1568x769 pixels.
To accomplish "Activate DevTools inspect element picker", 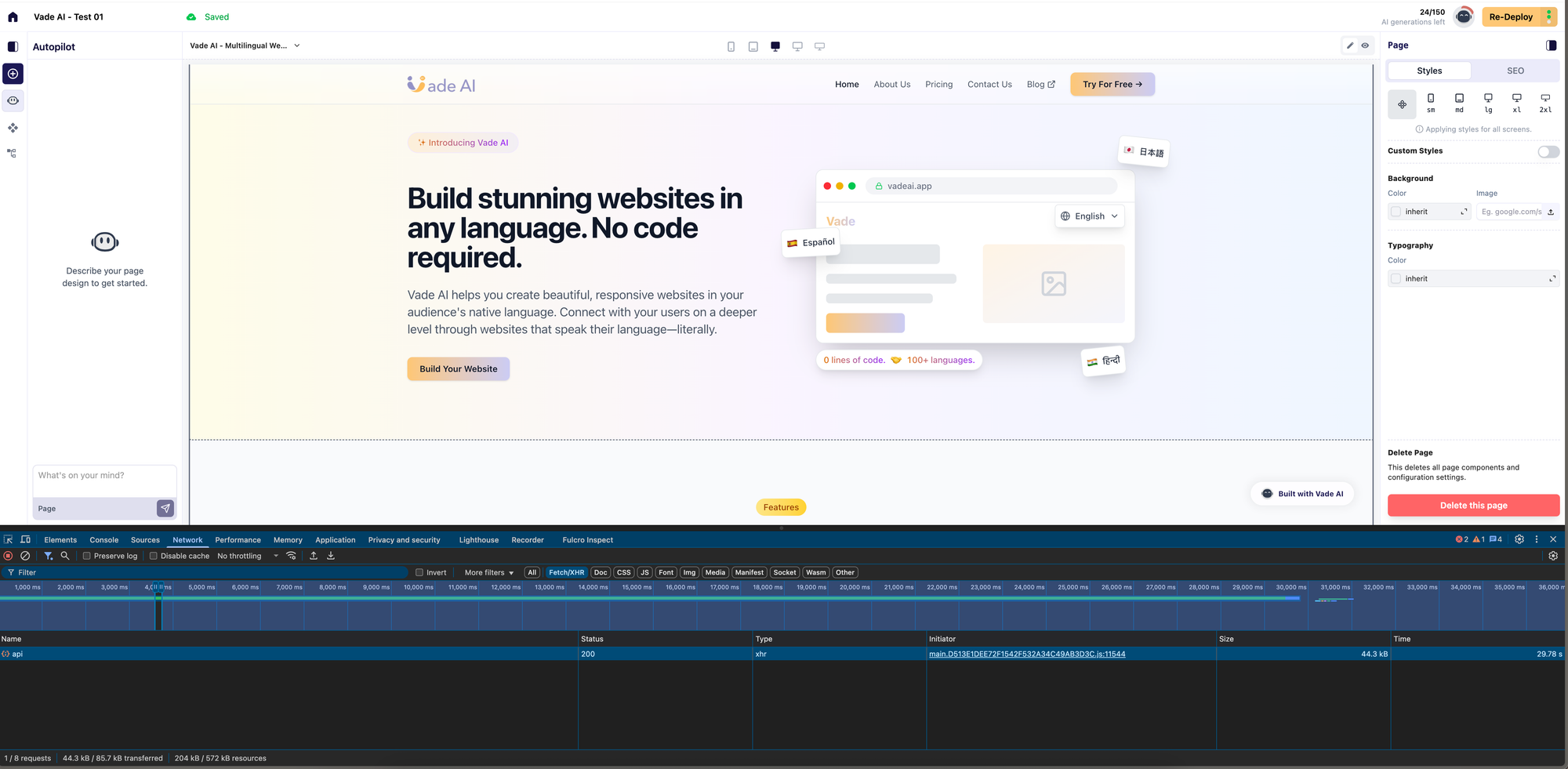I will [x=8, y=539].
